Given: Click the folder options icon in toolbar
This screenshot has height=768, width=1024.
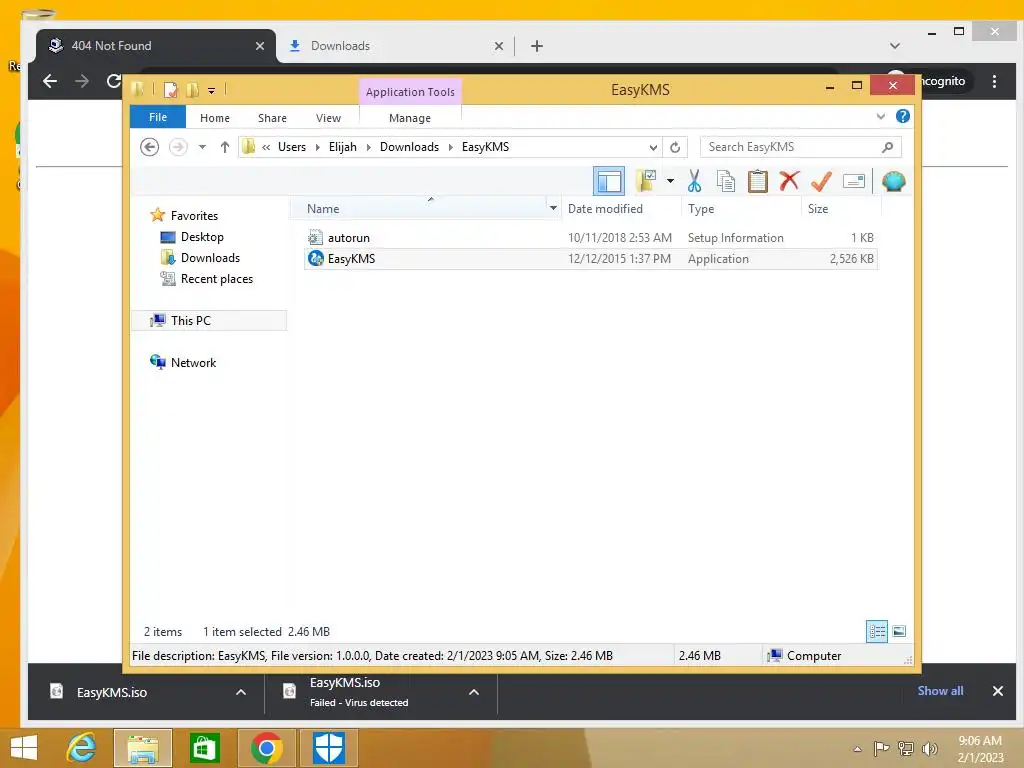Looking at the screenshot, I should 646,181.
